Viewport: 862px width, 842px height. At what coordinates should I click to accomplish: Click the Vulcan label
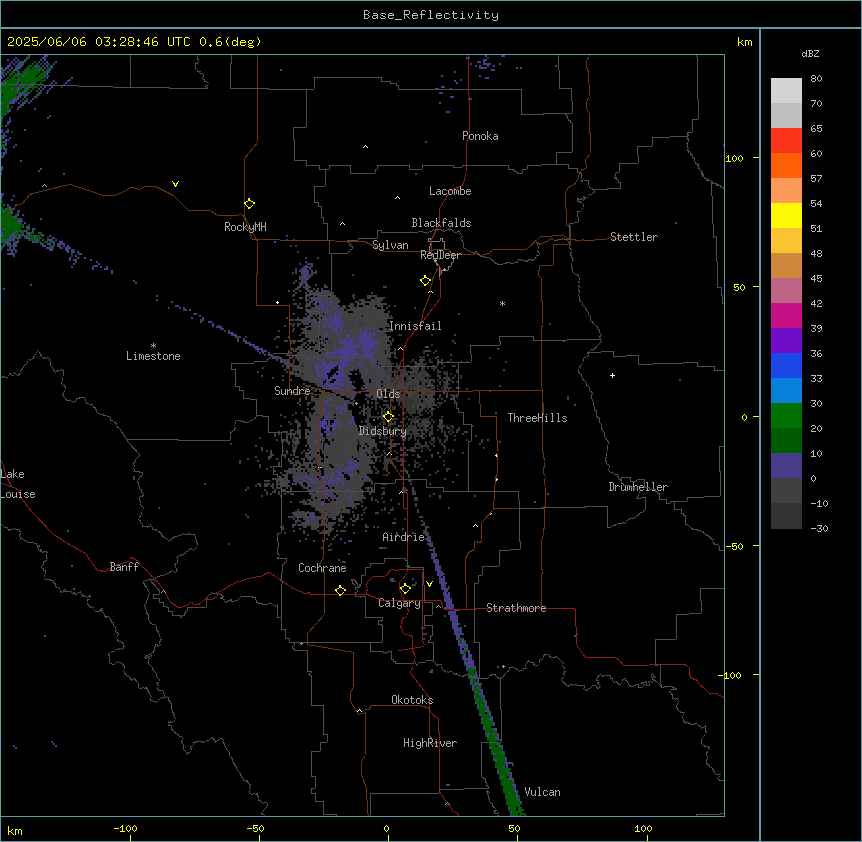point(542,792)
